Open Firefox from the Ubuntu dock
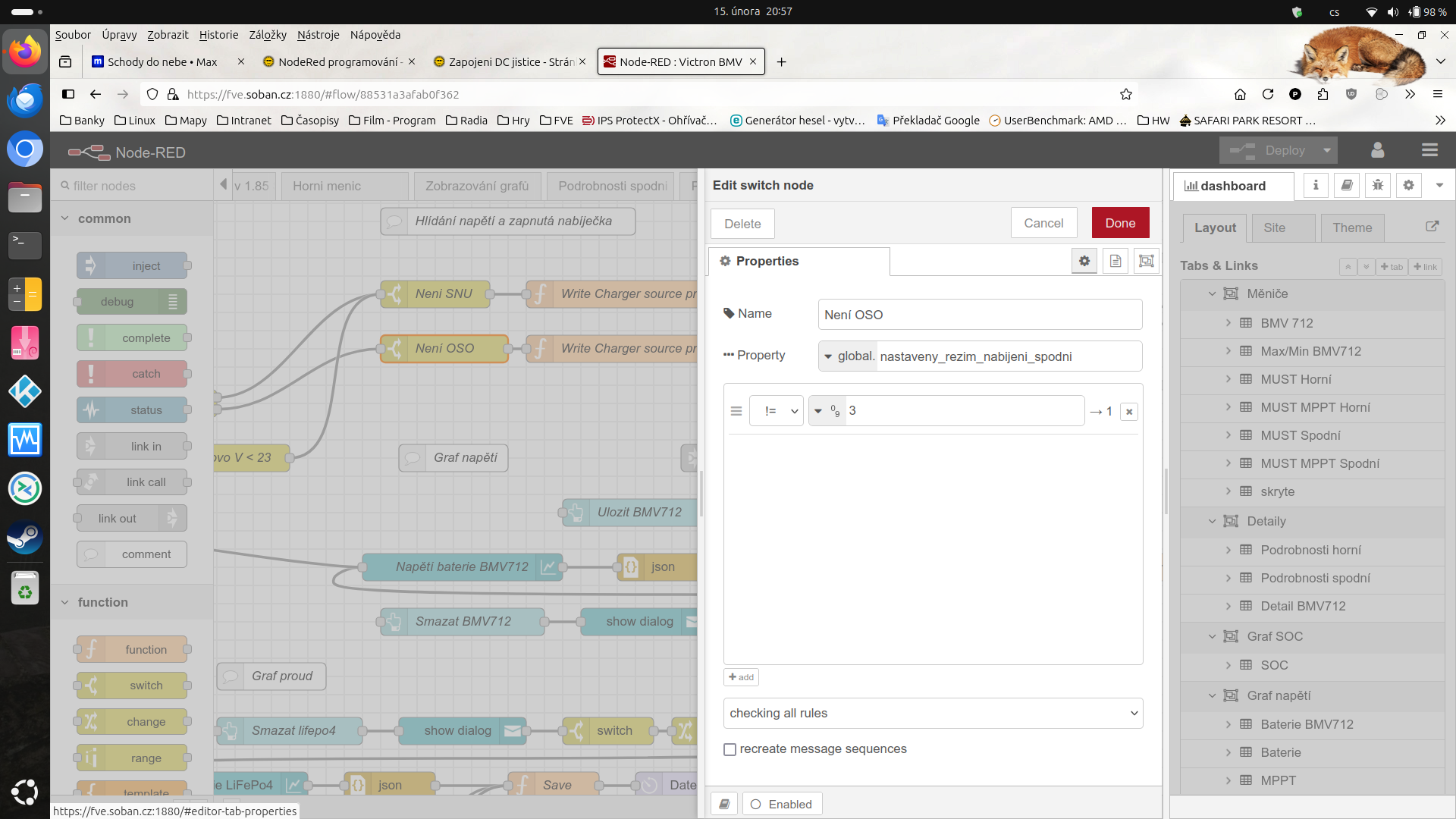This screenshot has height=819, width=1456. tap(25, 52)
